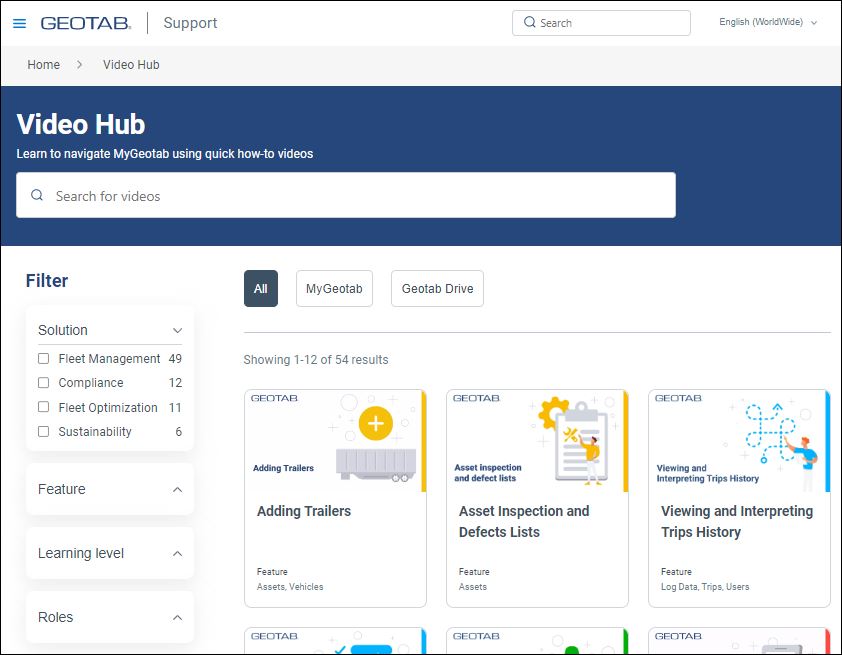Screen dimensions: 842x655
Task: Expand the Feature filter section
Action: (177, 490)
